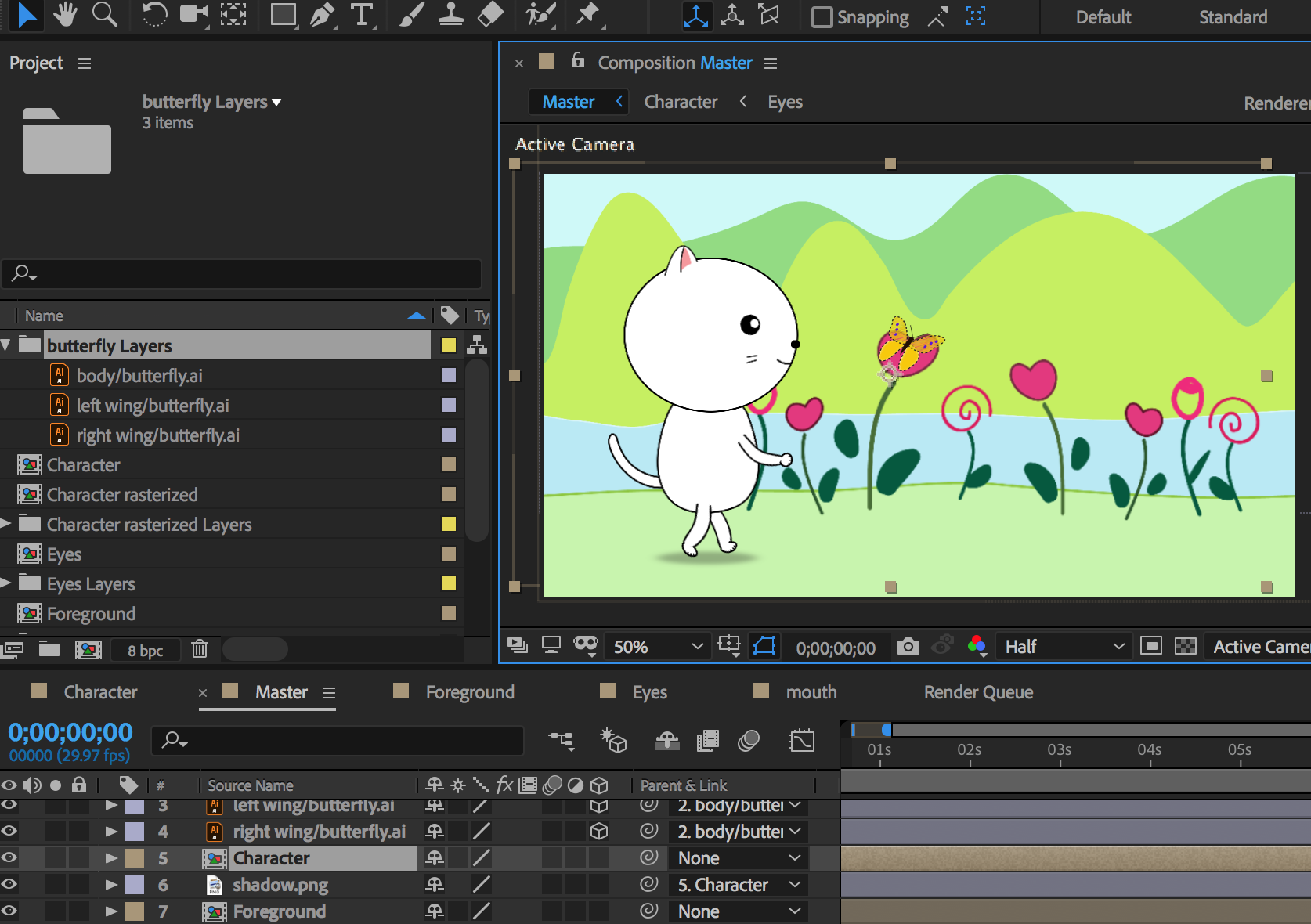
Task: Select the Rotation tool
Action: [154, 14]
